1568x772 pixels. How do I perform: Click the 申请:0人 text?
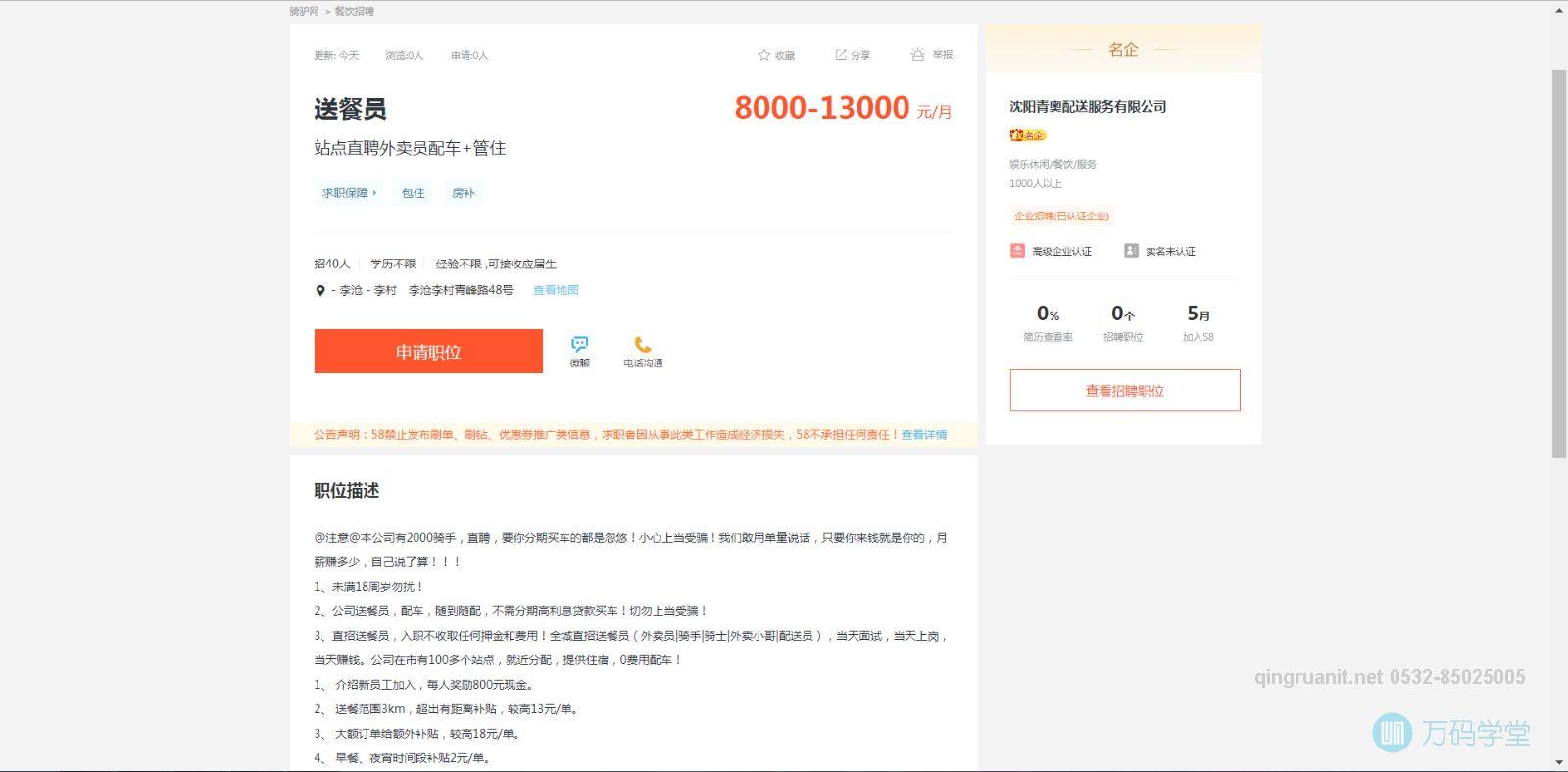pos(469,55)
